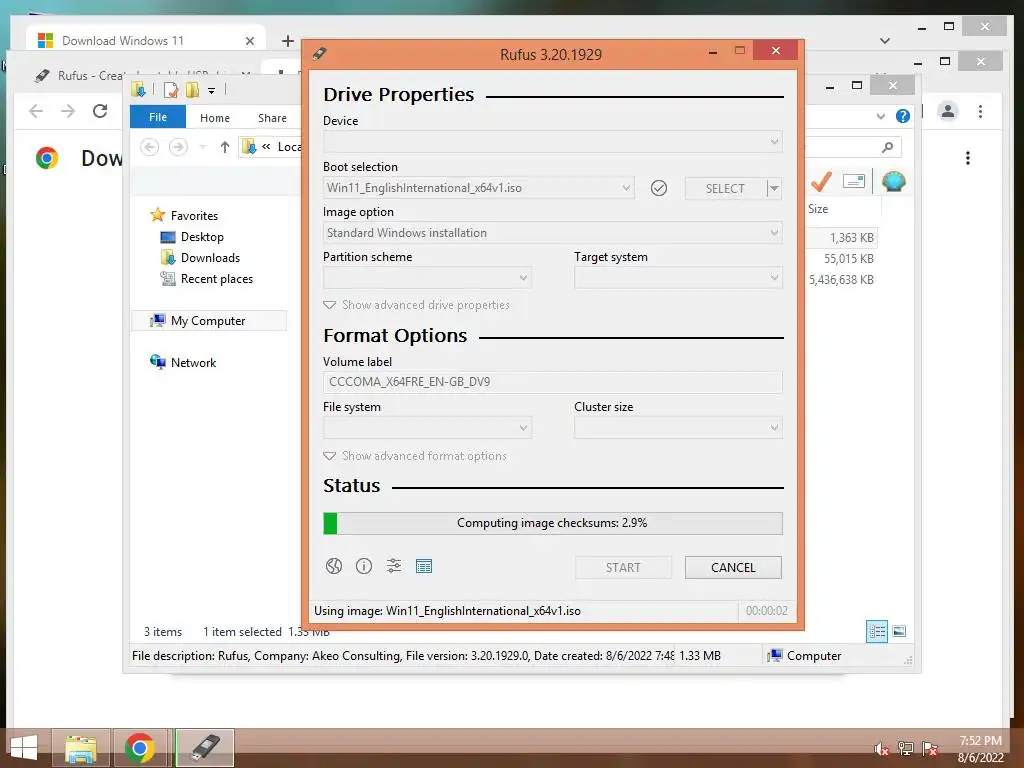Click the orange checkmark ribbon icon in Explorer
The width and height of the screenshot is (1024, 768).
tap(821, 181)
